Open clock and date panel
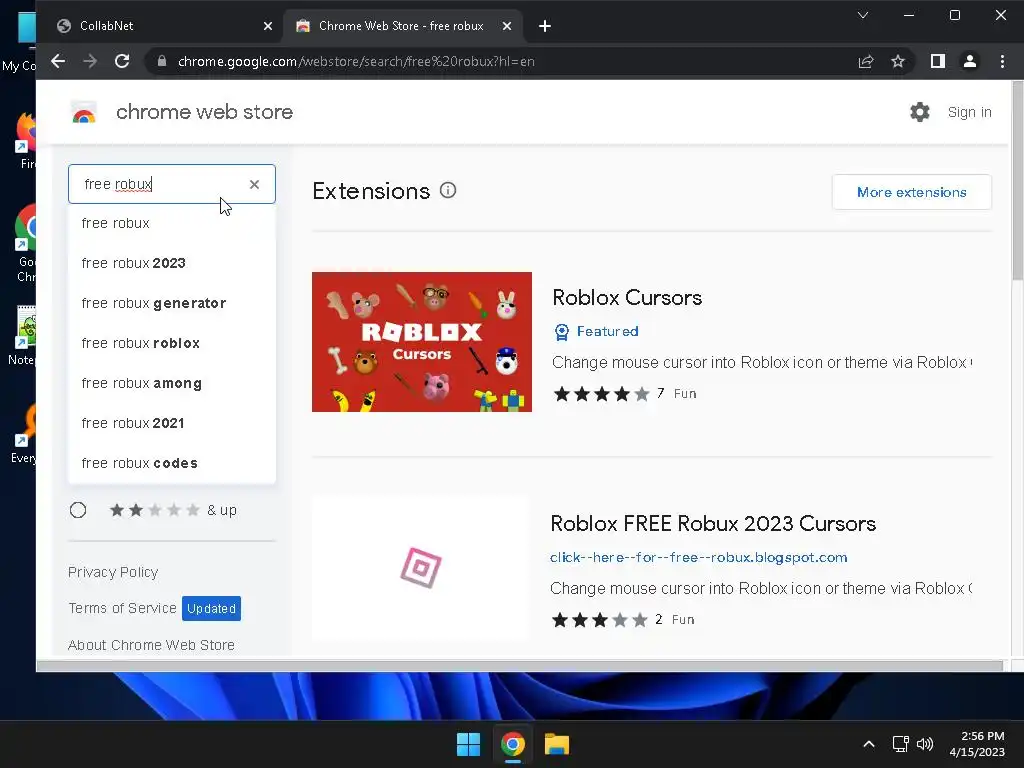 click(977, 744)
